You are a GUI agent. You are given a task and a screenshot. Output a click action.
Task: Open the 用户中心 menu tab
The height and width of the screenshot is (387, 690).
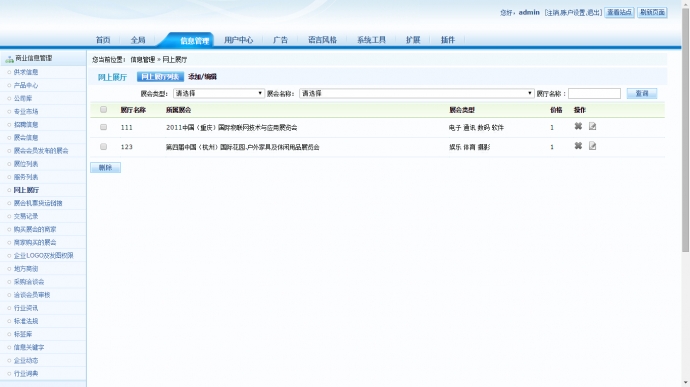(x=239, y=40)
